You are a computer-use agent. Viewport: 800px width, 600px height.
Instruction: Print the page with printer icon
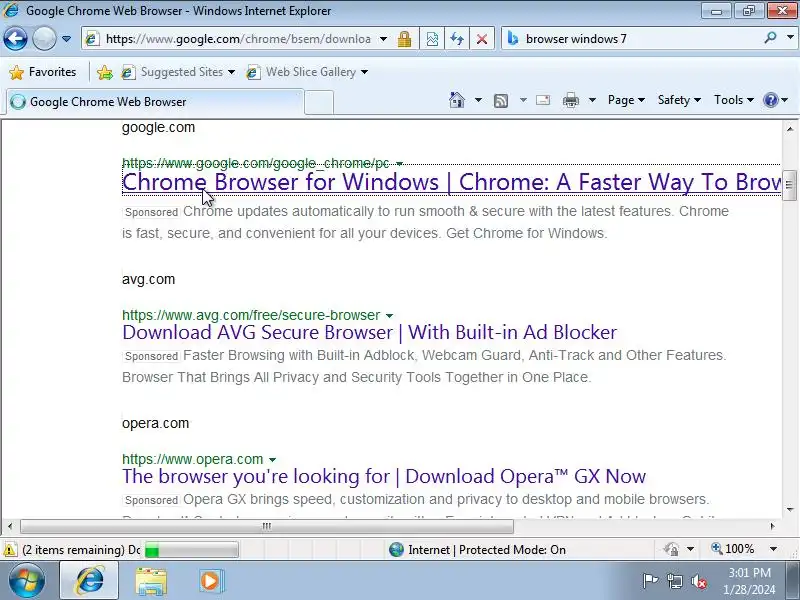[570, 100]
